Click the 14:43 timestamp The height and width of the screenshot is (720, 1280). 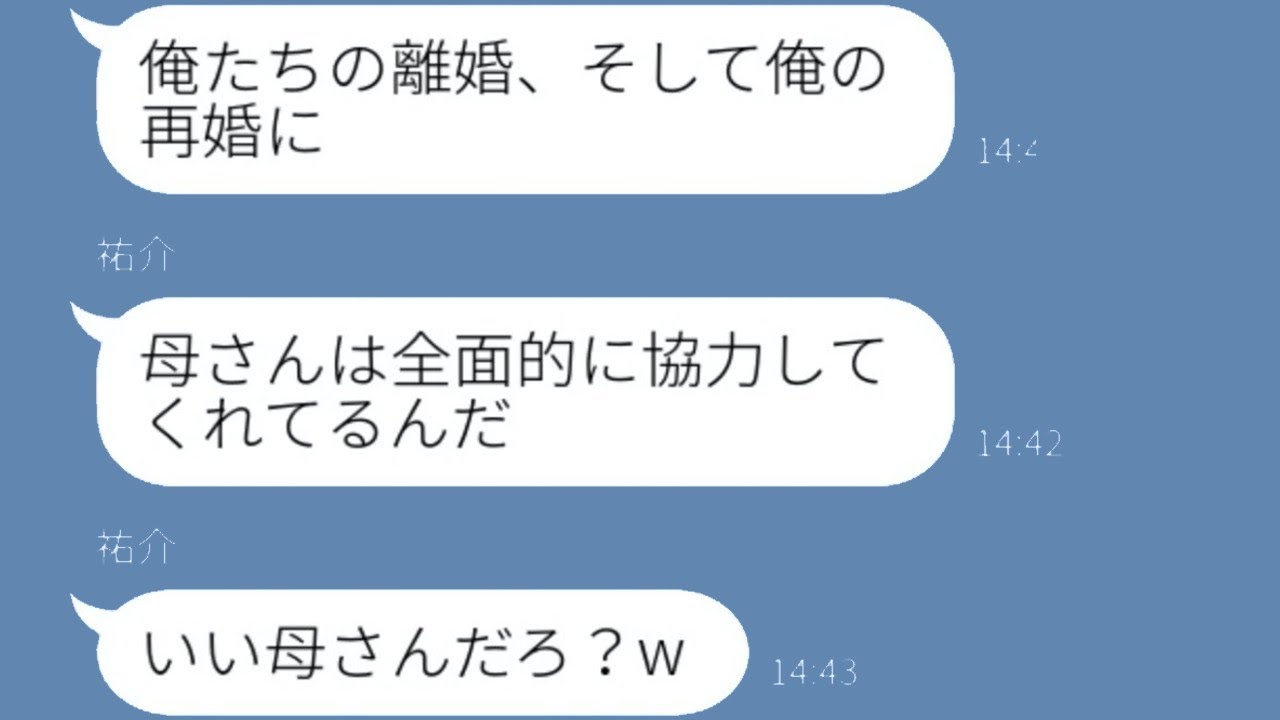click(814, 672)
